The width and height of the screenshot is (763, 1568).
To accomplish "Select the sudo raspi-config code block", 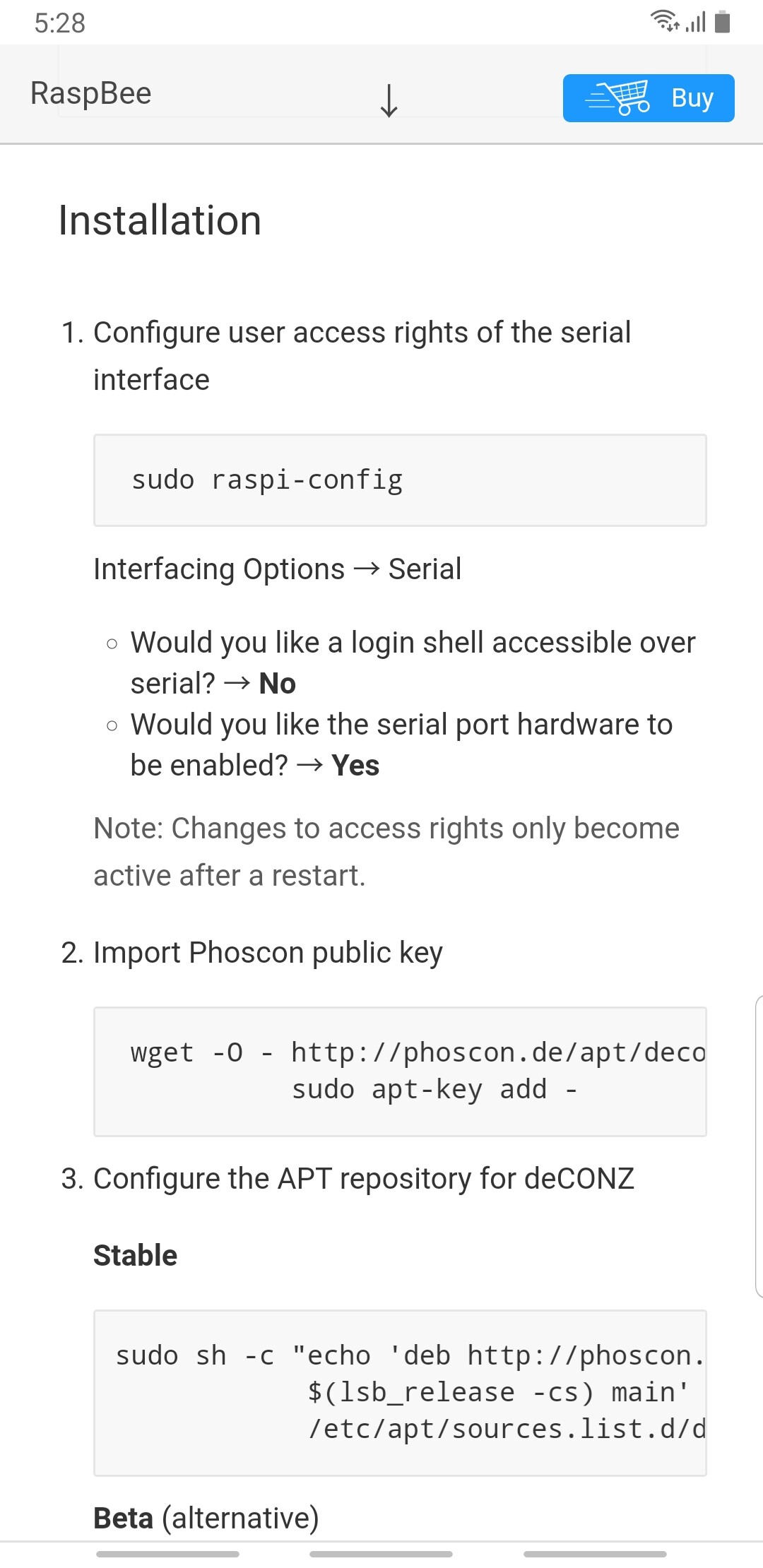I will point(400,480).
